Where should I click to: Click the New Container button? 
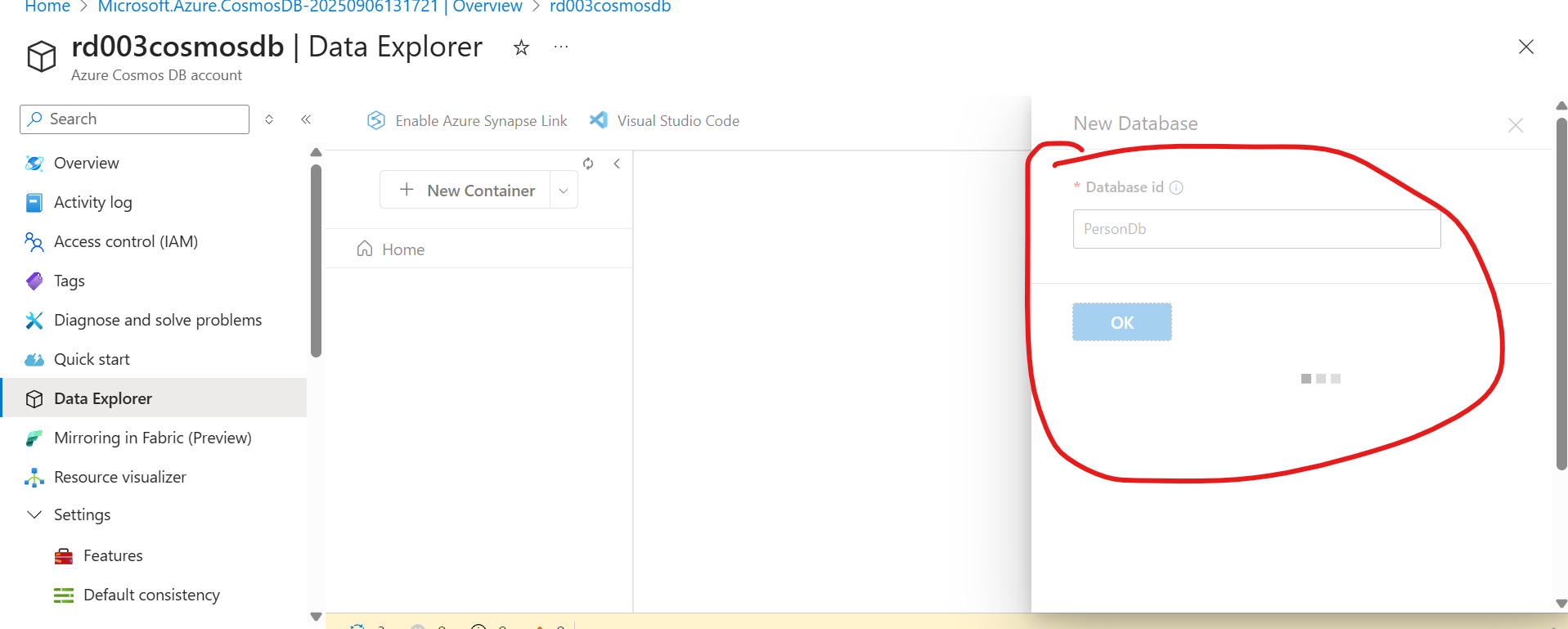[x=466, y=191]
